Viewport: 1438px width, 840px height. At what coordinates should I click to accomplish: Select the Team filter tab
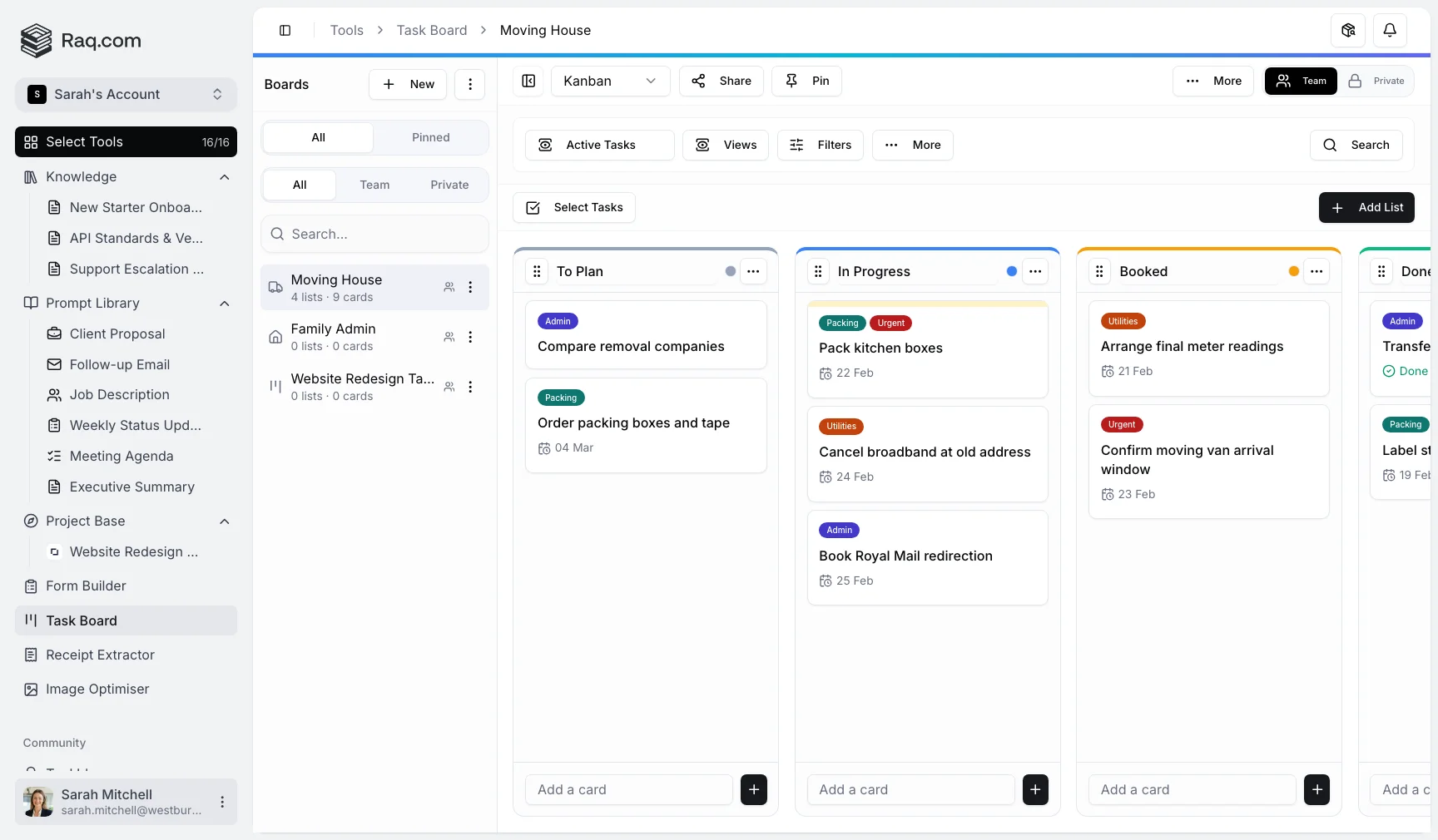[x=374, y=185]
